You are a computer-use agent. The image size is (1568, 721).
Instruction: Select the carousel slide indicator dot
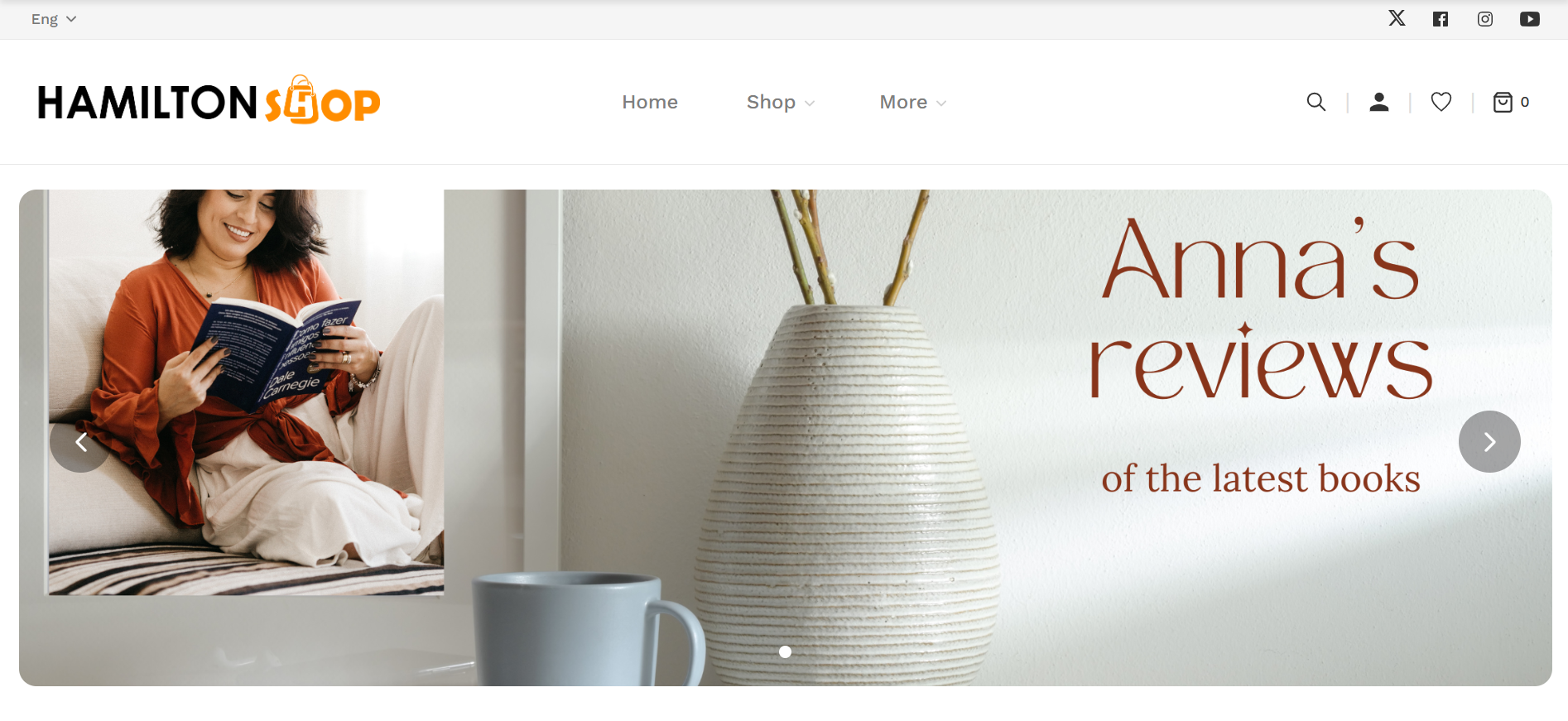(x=785, y=651)
